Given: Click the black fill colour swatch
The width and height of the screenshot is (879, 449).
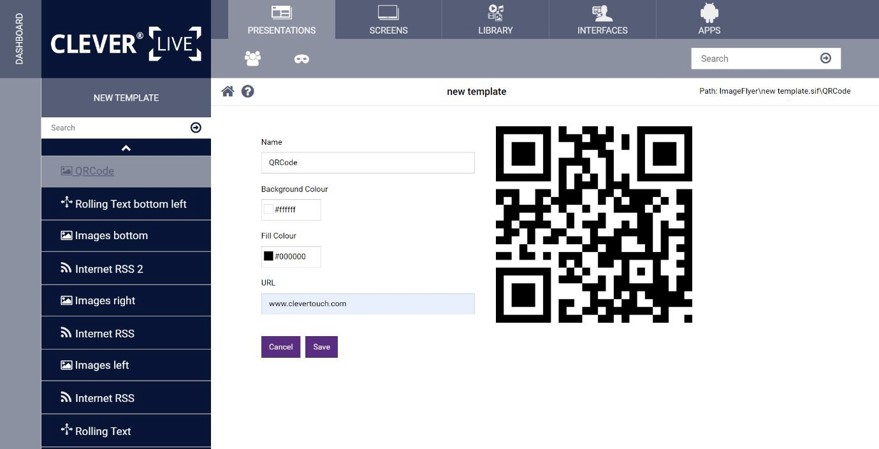Looking at the screenshot, I should click(x=269, y=256).
